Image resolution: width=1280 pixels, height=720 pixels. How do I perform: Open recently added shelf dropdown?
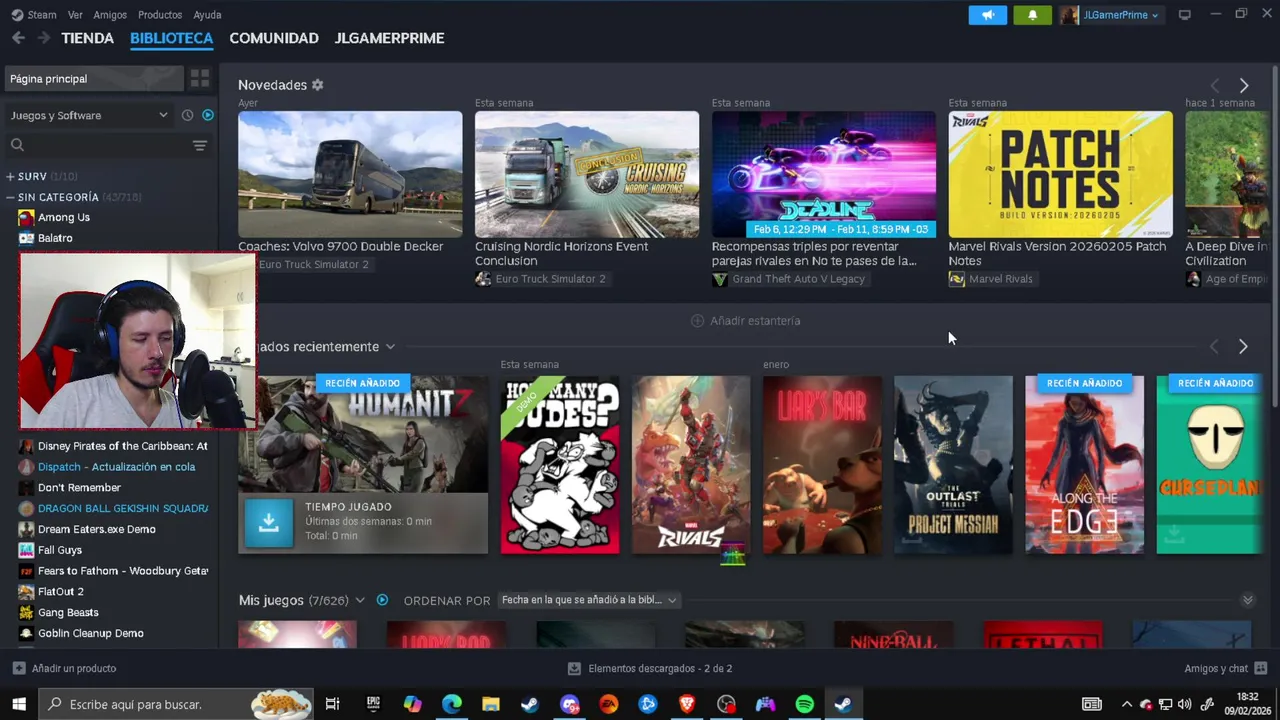[390, 347]
